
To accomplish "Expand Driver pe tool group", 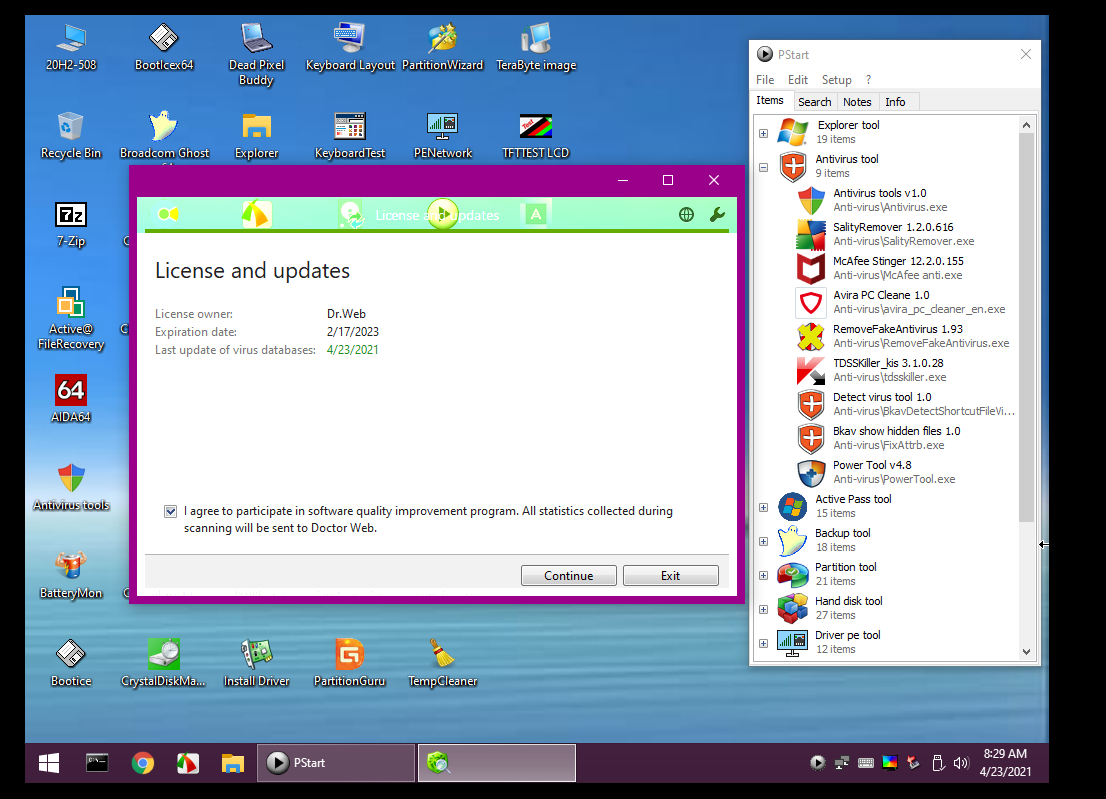I will [x=763, y=643].
